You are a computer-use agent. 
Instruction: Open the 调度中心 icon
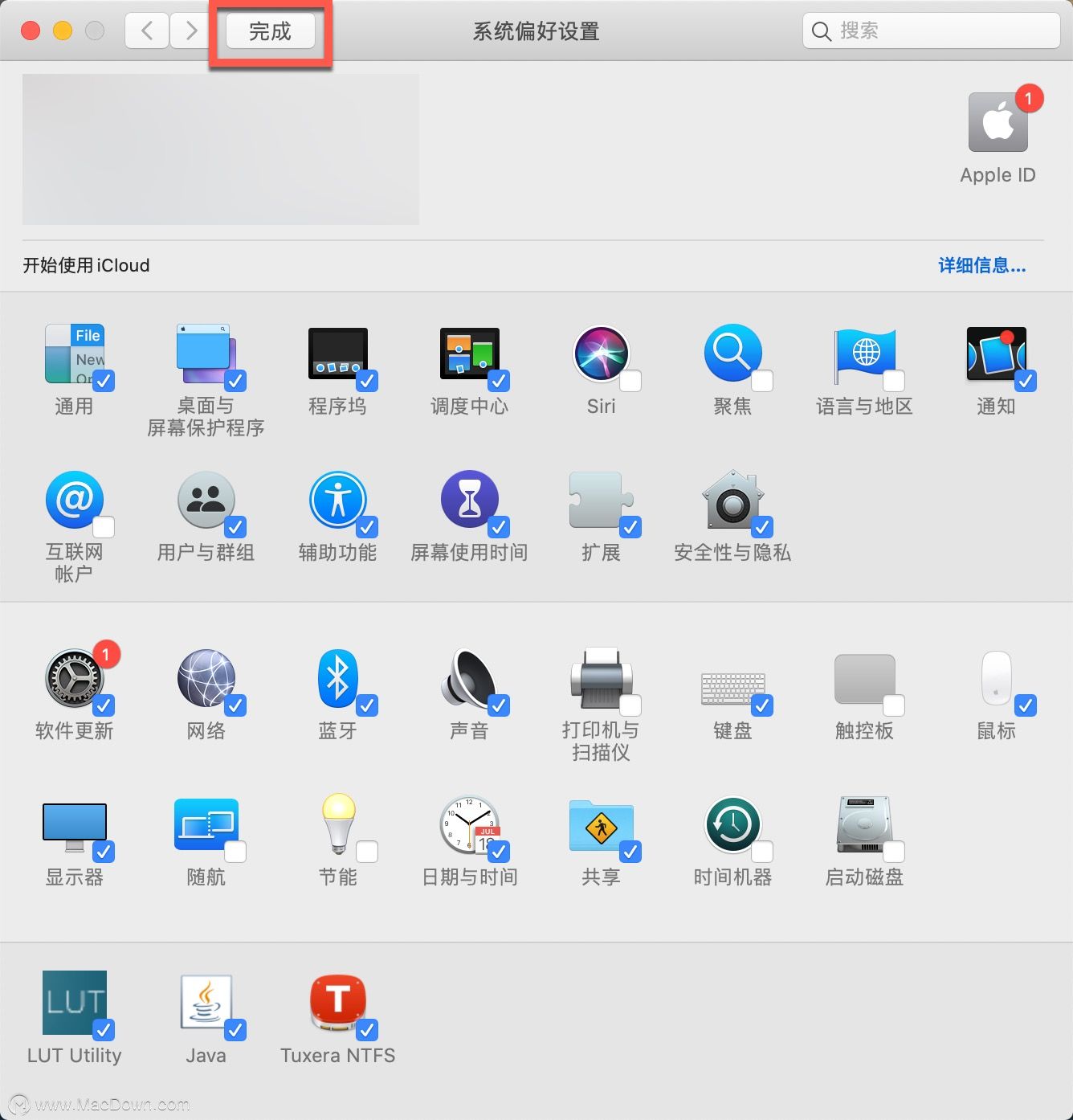point(469,354)
